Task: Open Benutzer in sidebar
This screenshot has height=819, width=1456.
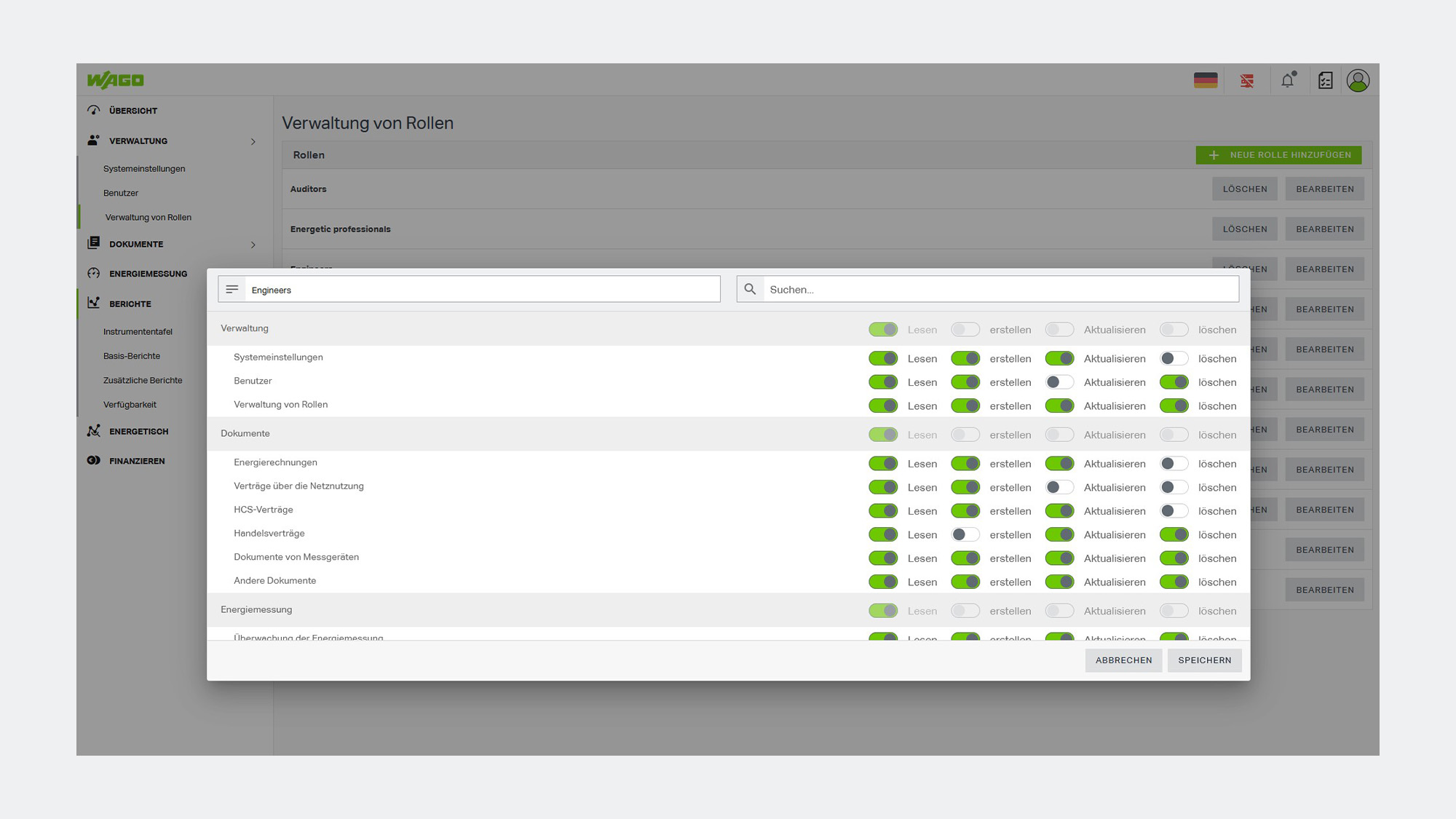Action: coord(121,193)
